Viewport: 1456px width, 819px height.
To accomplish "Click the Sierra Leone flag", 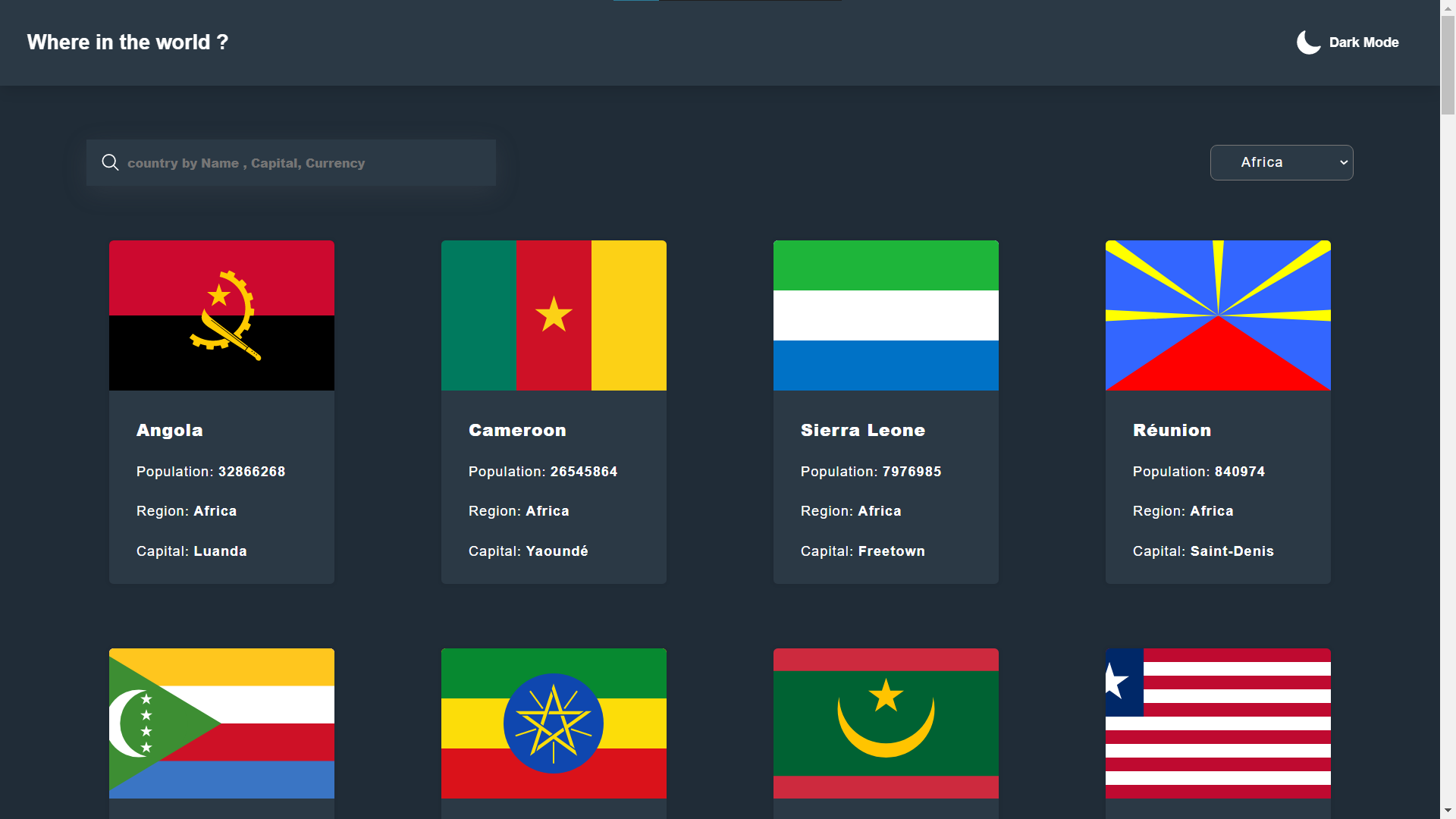I will pyautogui.click(x=886, y=315).
